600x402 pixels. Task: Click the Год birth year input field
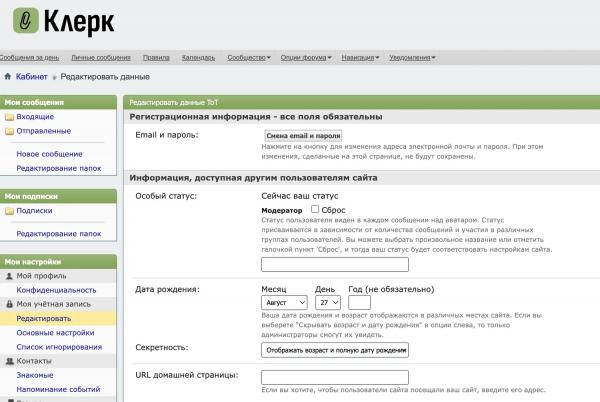click(359, 303)
